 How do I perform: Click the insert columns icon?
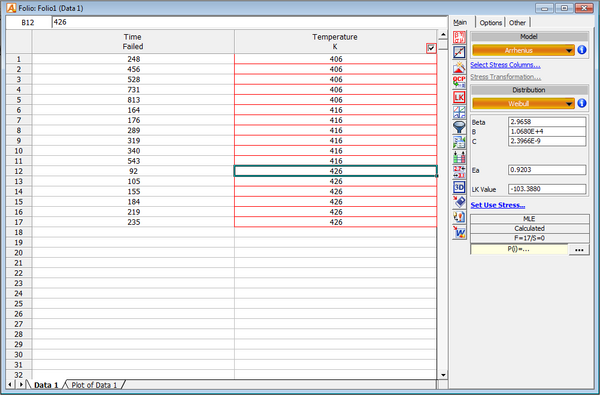tap(459, 157)
